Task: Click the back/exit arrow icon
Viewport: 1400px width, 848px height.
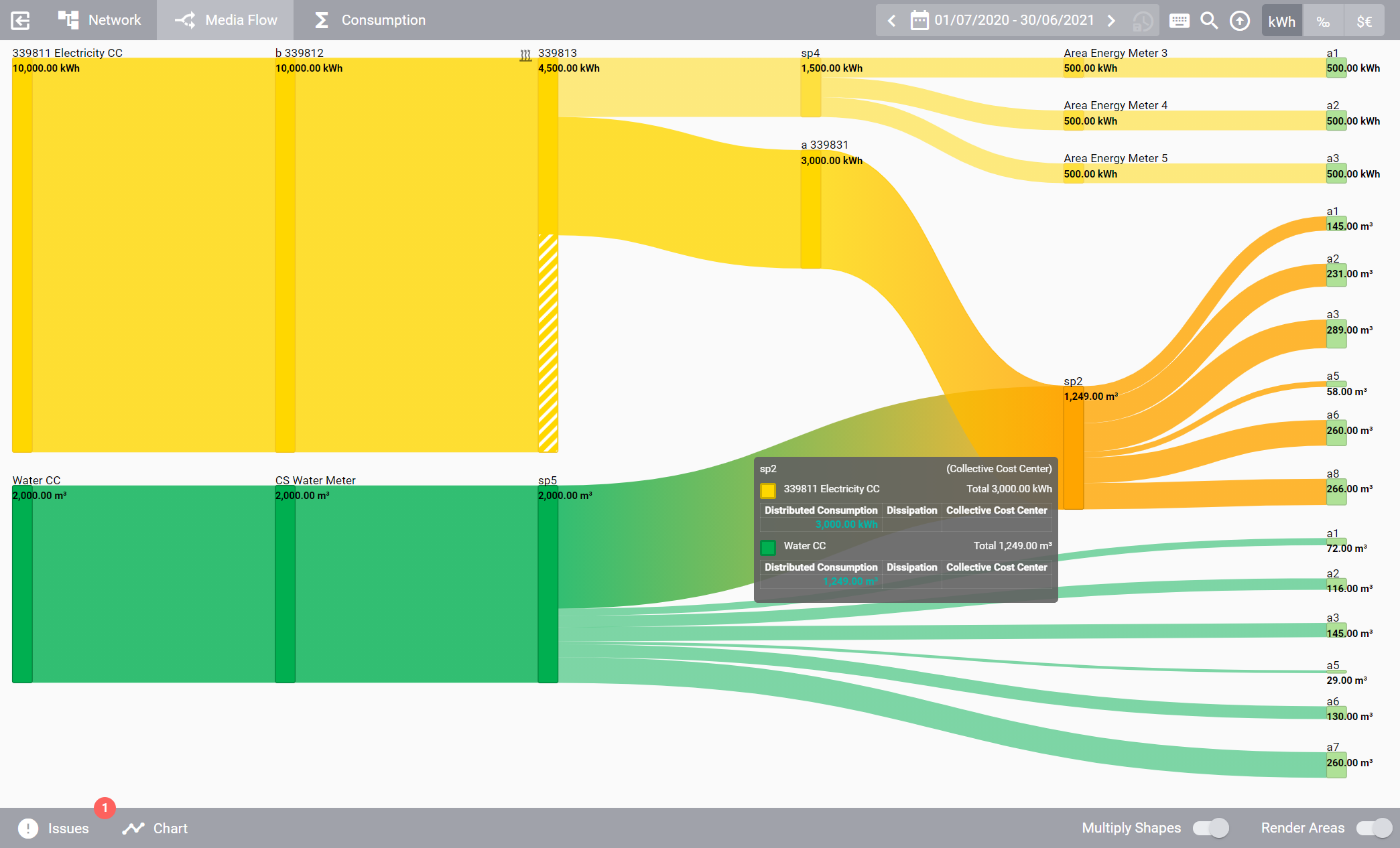Action: tap(21, 20)
